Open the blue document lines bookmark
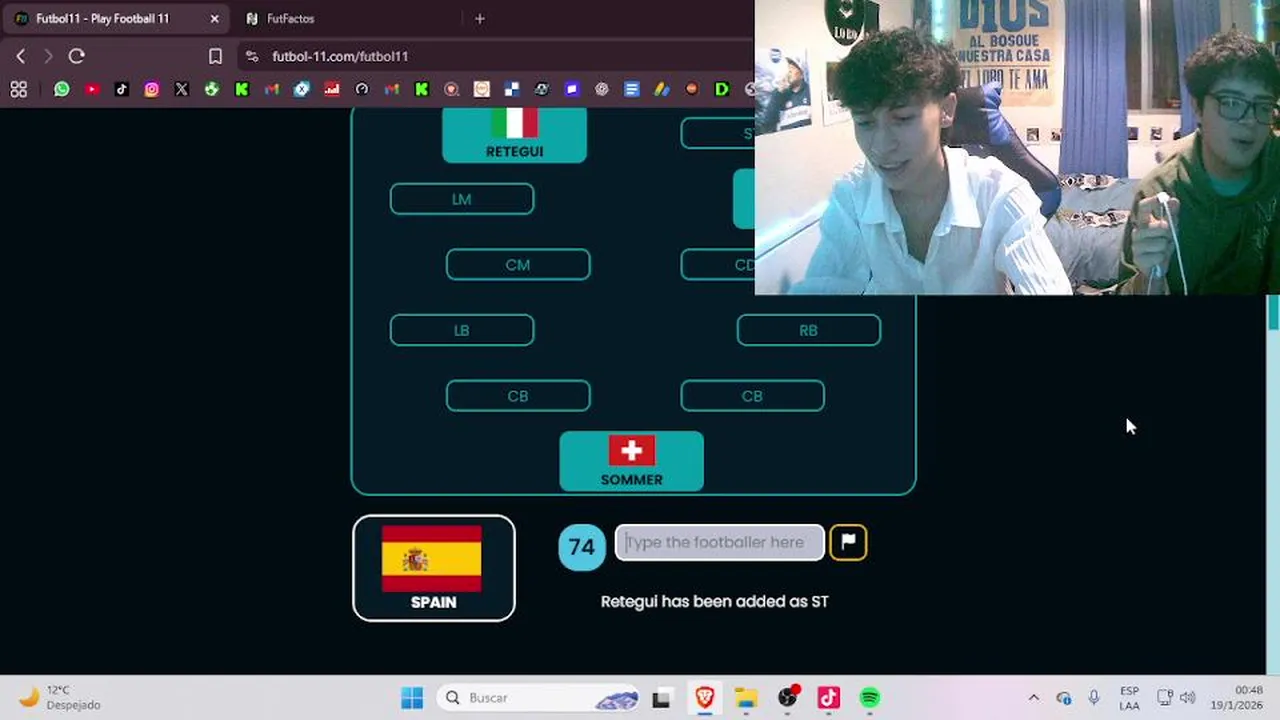 click(x=632, y=89)
